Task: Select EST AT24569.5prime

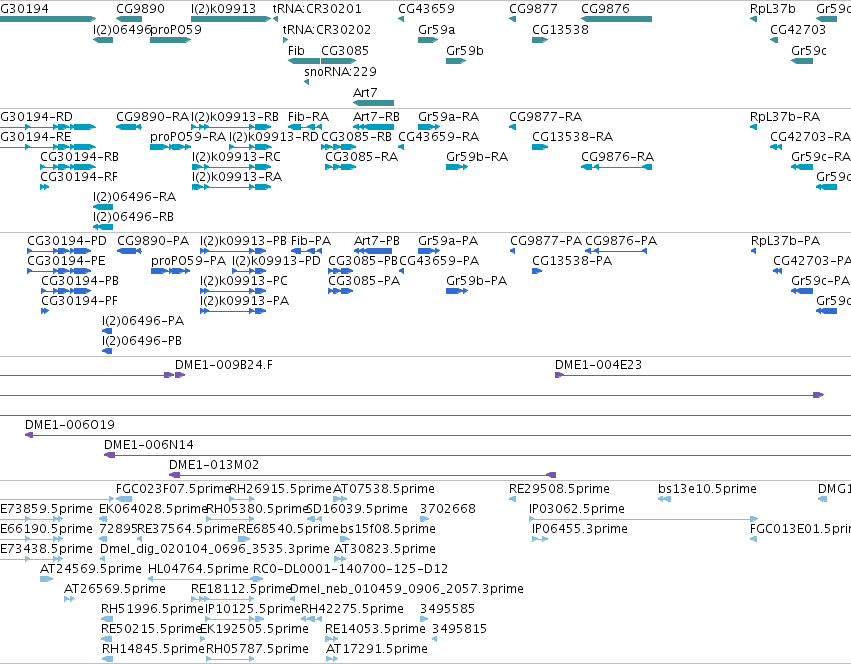Action: point(91,569)
